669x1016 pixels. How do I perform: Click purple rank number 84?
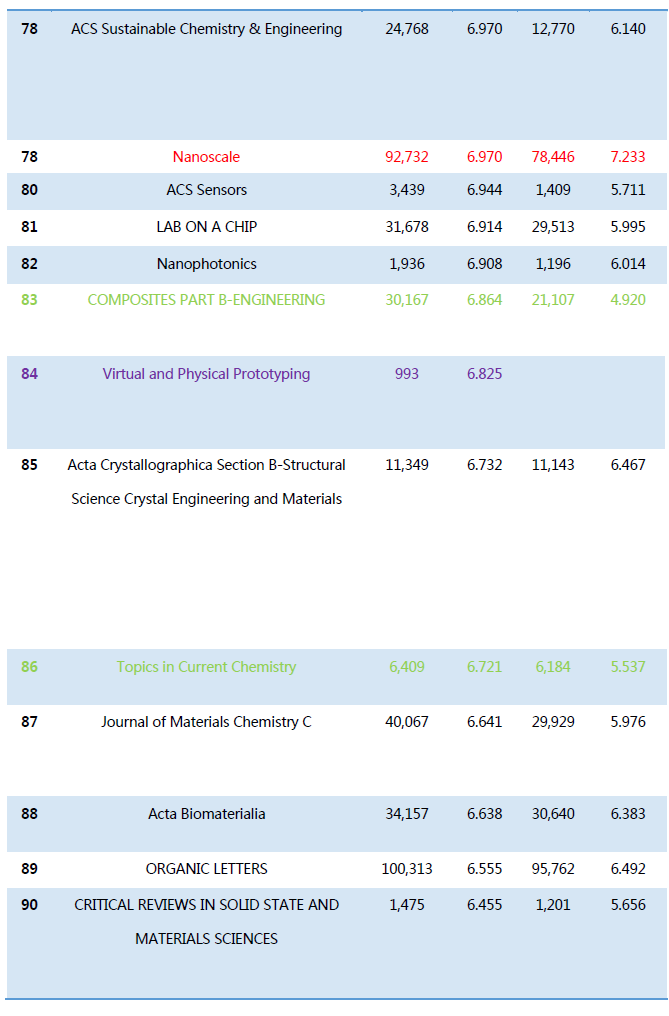29,374
